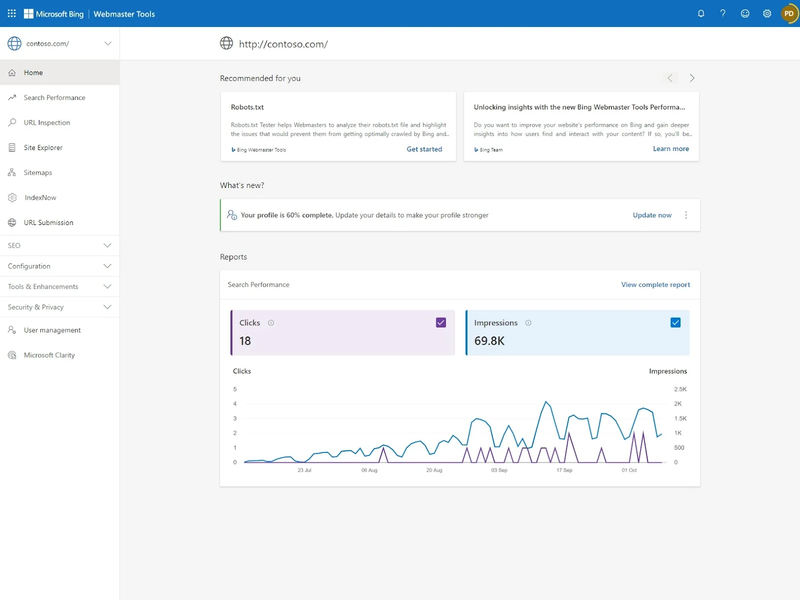Uncheck the Clicks metric checkbox
Image resolution: width=800 pixels, height=600 pixels.
(441, 323)
